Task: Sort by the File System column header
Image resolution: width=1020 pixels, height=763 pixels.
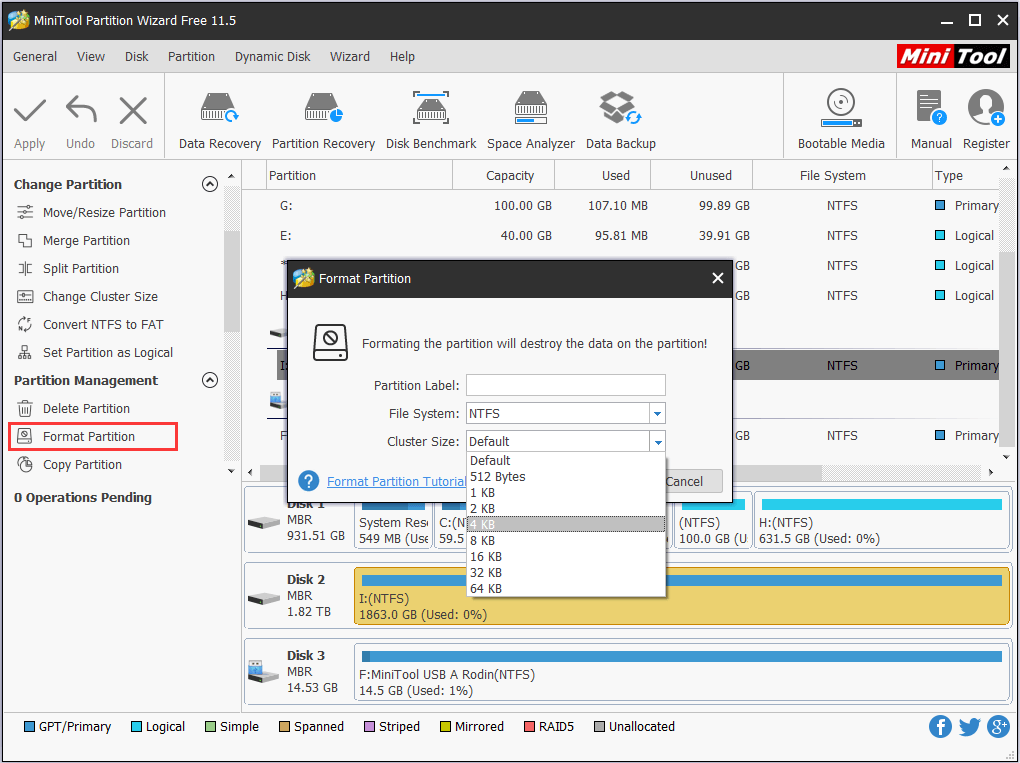Action: 842,176
